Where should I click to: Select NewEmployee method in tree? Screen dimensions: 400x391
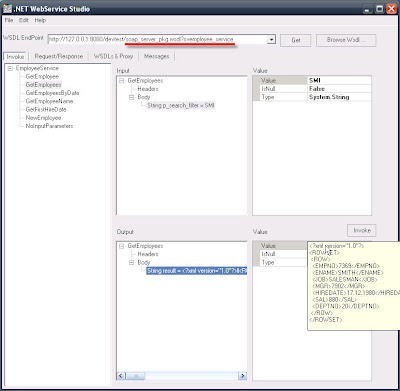point(43,118)
